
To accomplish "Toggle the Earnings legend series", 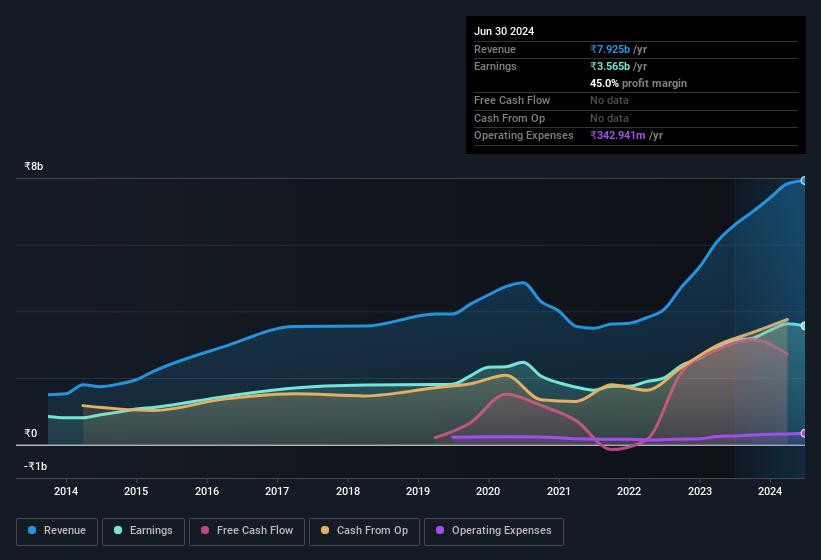I will (143, 531).
